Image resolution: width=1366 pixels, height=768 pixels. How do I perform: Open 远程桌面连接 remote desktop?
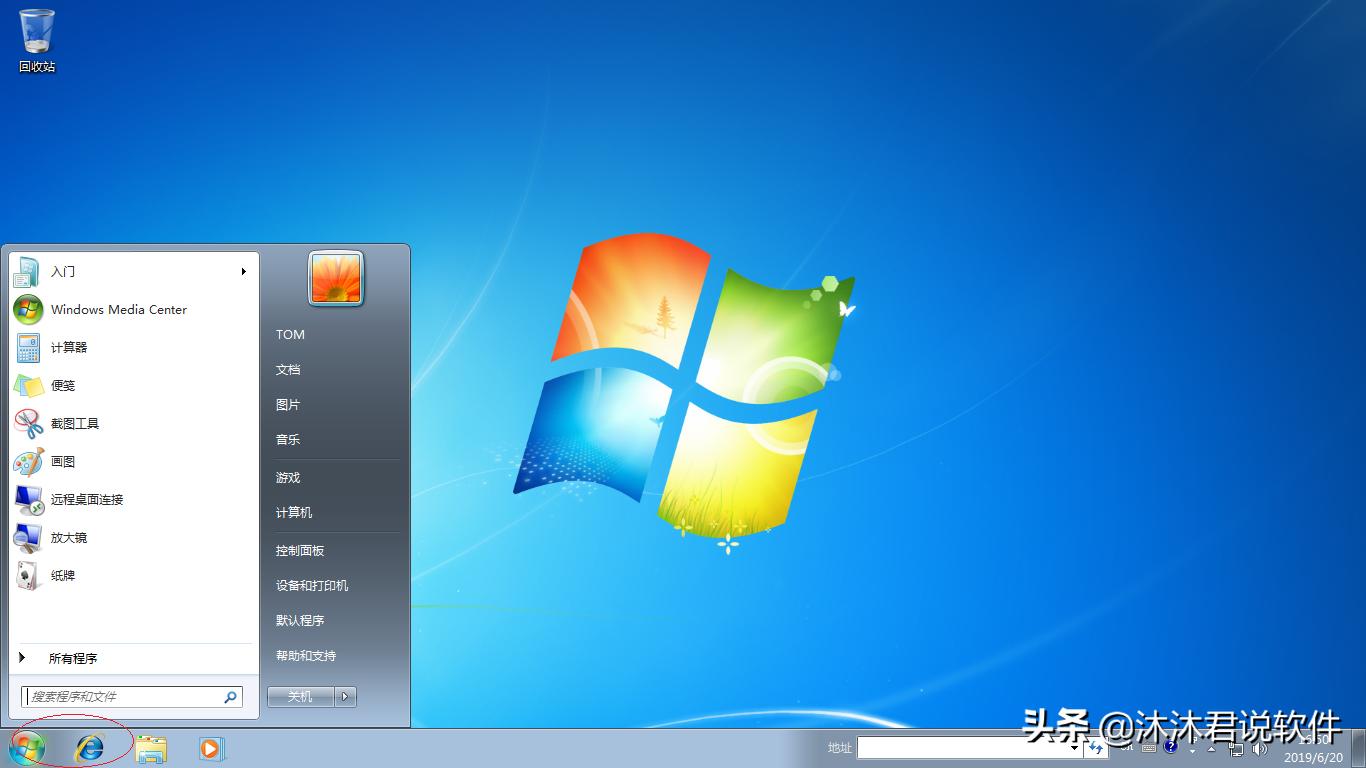click(89, 499)
